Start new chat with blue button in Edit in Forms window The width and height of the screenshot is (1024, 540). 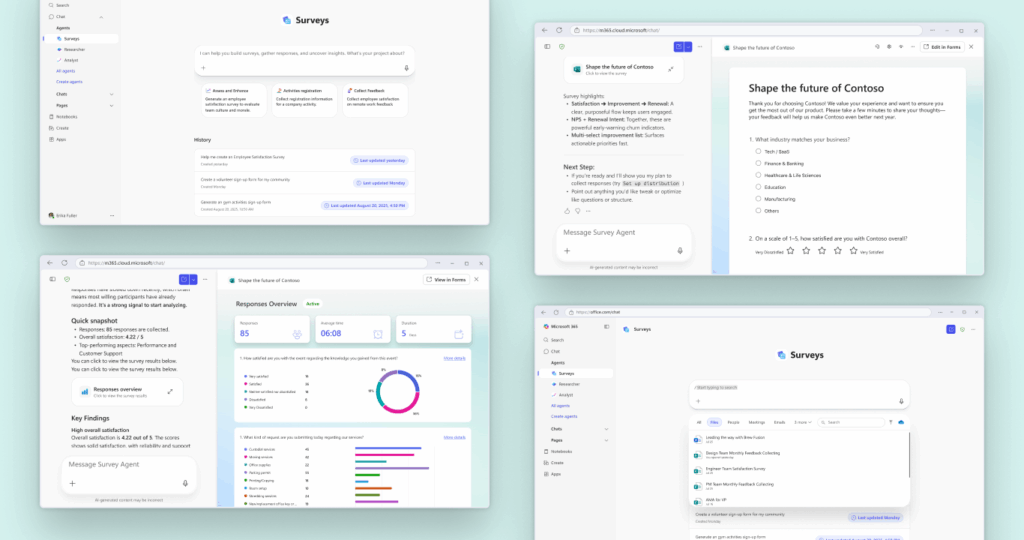[x=678, y=47]
